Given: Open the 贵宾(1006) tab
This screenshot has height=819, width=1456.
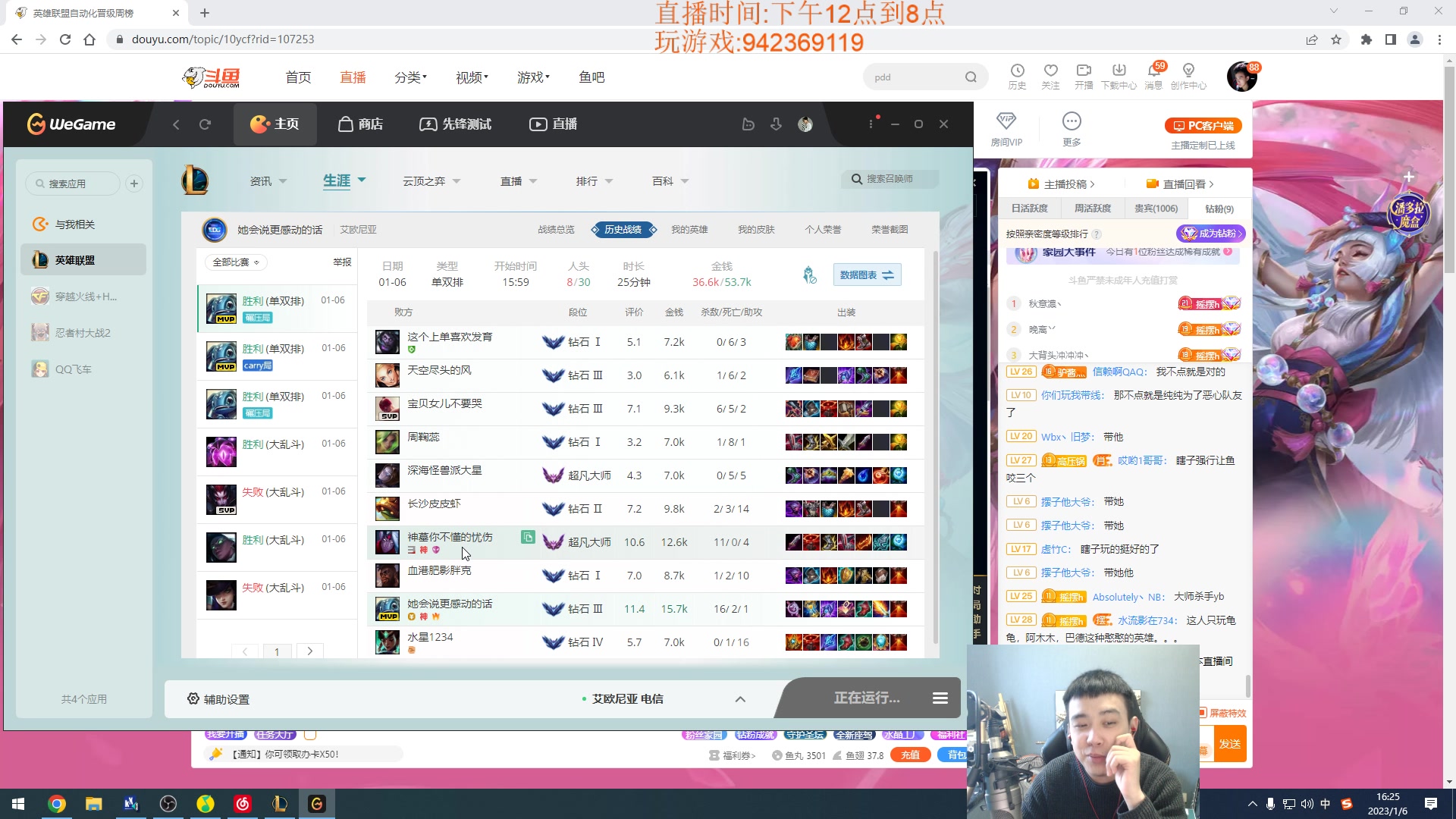Looking at the screenshot, I should pos(1156,209).
